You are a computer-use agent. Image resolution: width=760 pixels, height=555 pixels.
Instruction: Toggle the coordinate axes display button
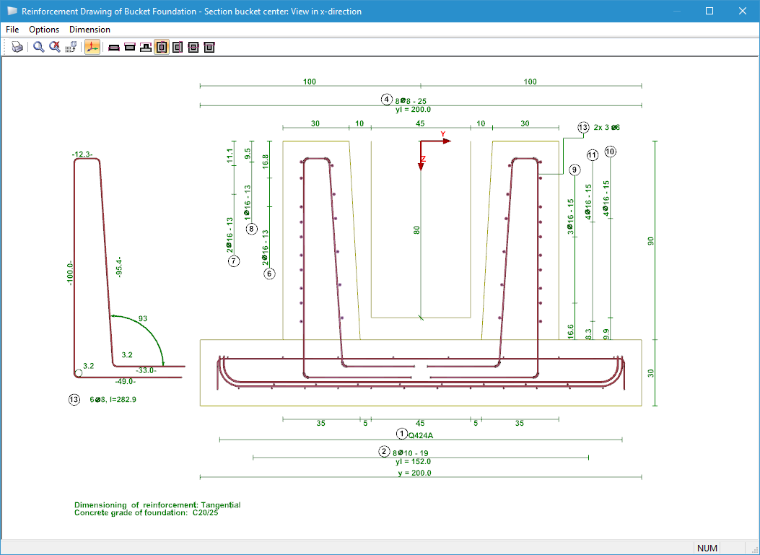(x=92, y=47)
